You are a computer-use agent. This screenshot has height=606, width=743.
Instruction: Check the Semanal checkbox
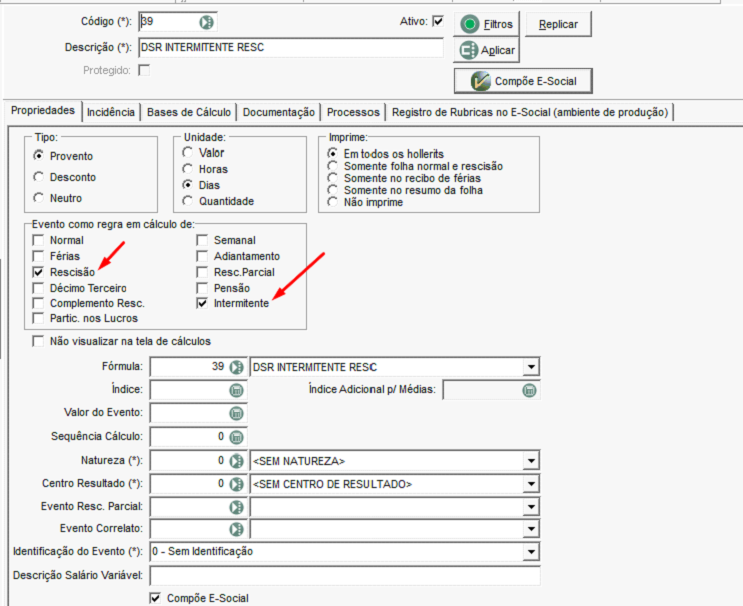click(x=202, y=240)
